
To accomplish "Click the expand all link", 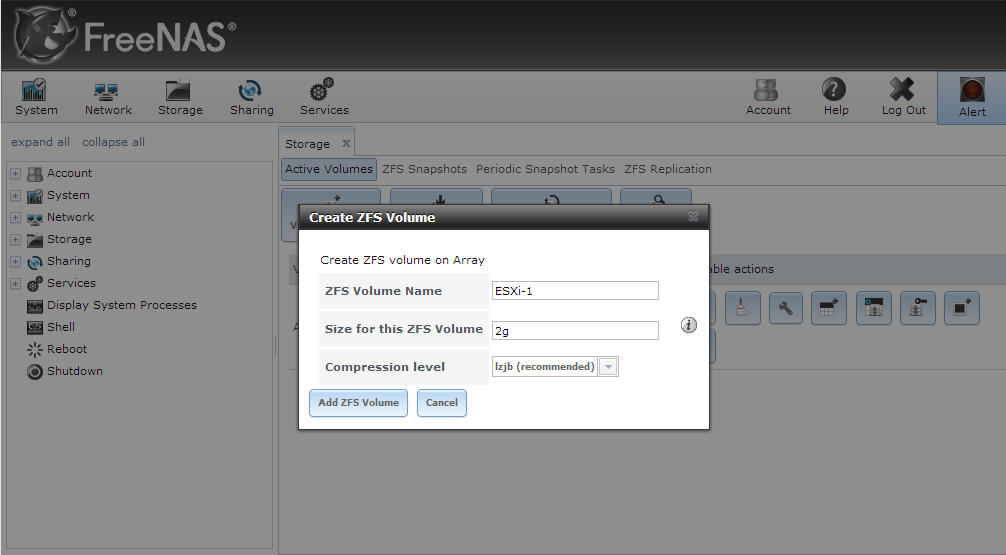I will [x=40, y=142].
